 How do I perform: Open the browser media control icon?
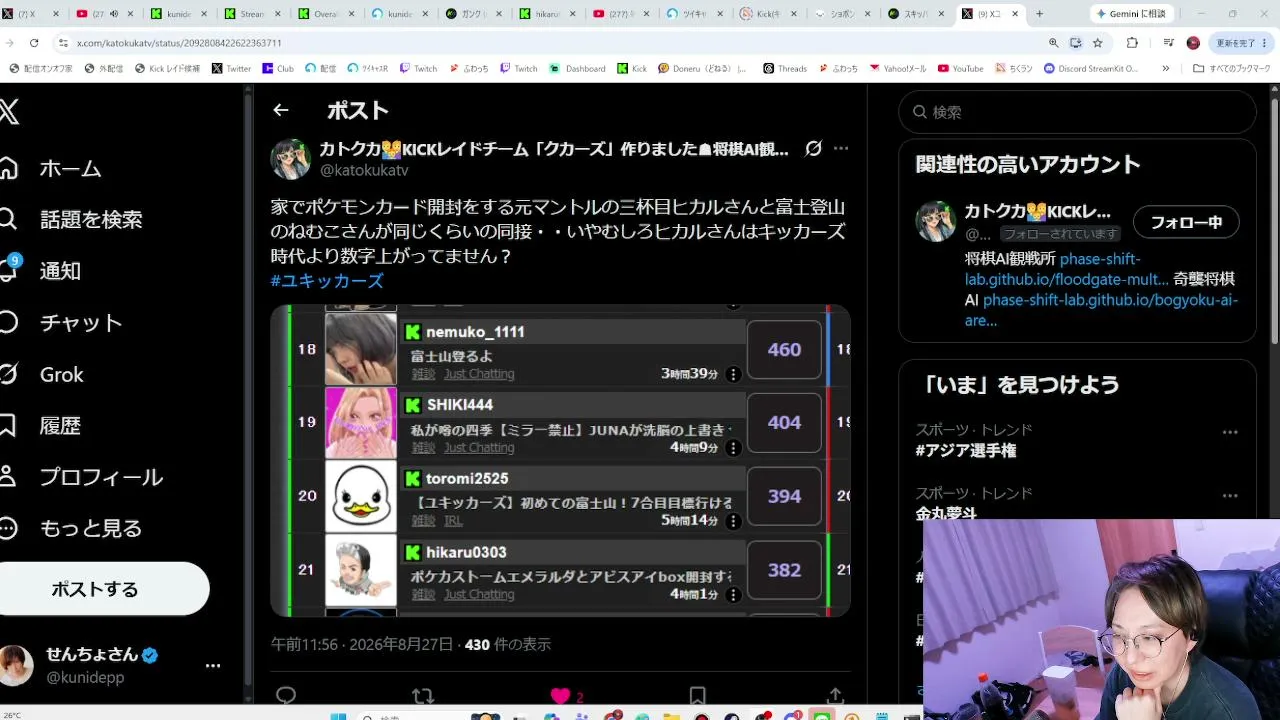point(1168,43)
